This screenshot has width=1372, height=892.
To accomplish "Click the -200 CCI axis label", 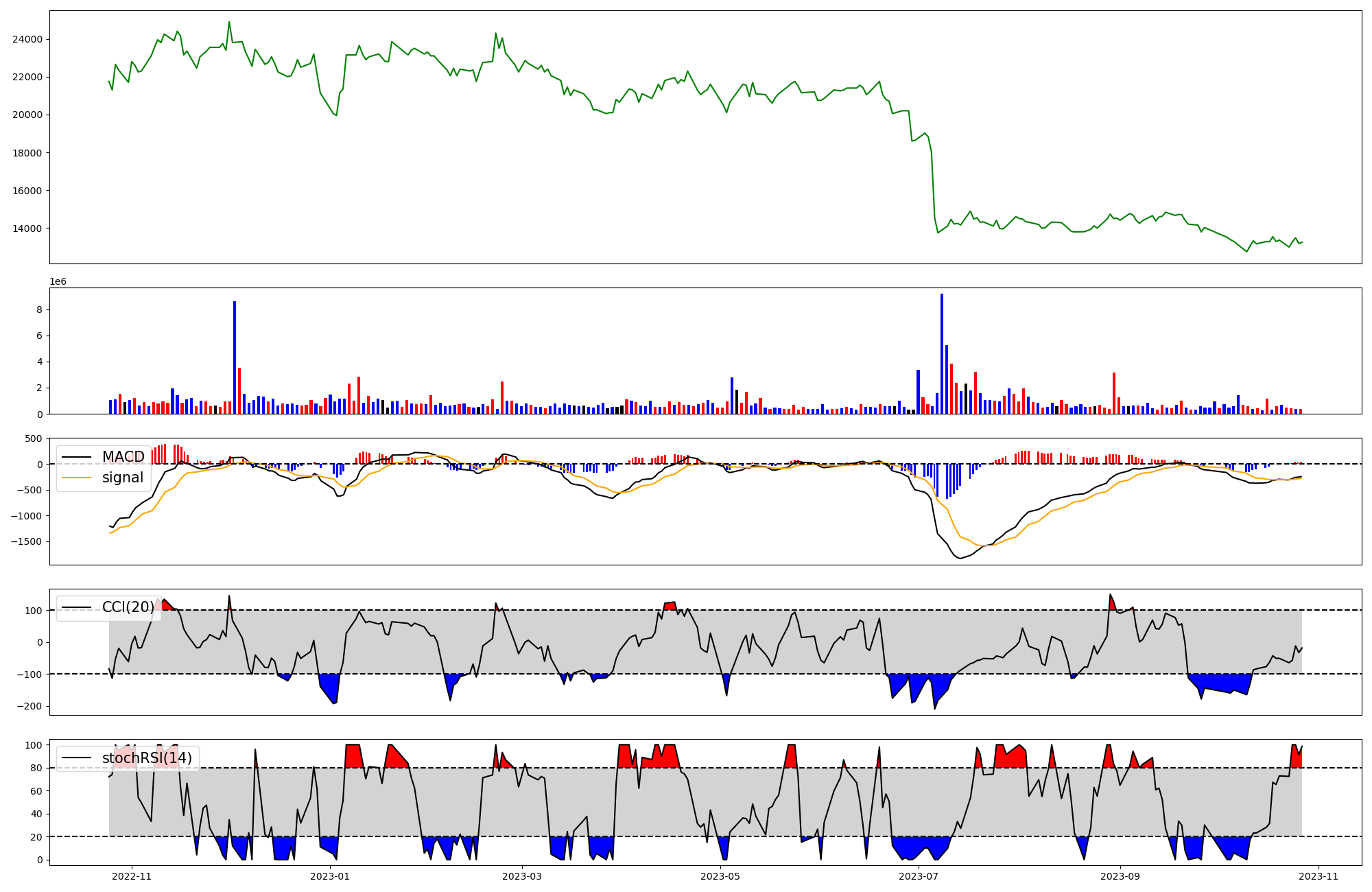I will click(29, 707).
